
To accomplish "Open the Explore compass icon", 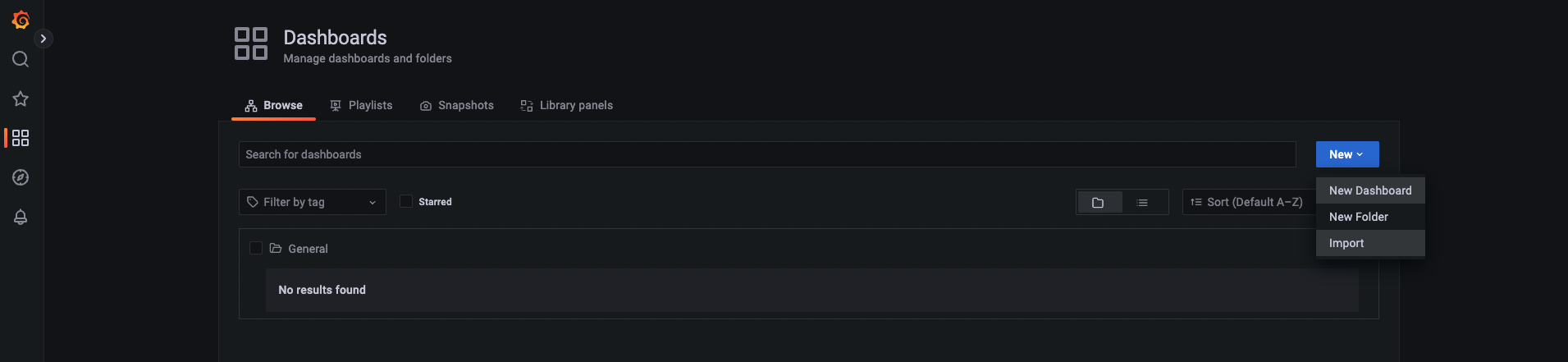I will pos(21,177).
